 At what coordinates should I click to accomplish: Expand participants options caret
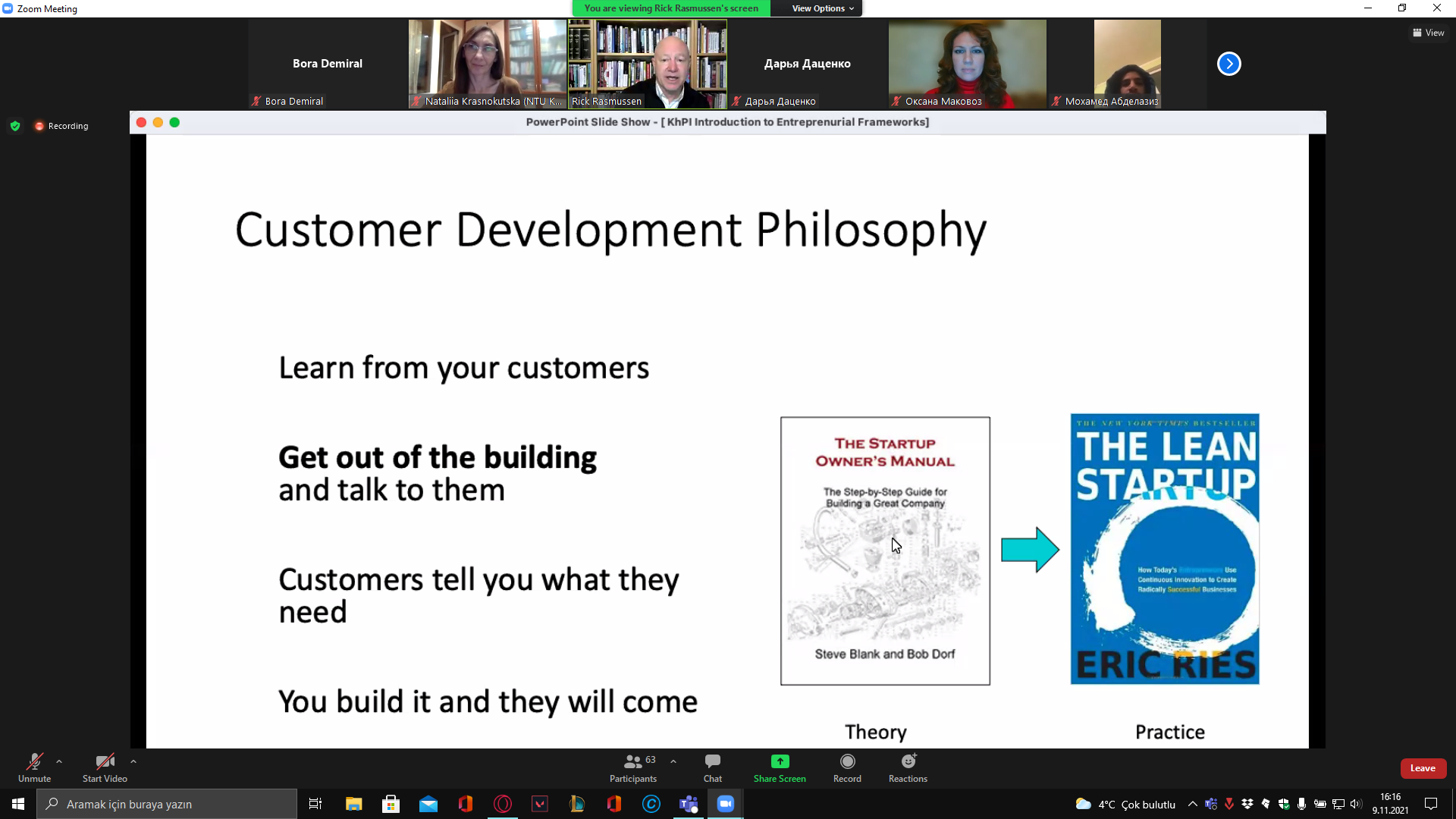[673, 761]
